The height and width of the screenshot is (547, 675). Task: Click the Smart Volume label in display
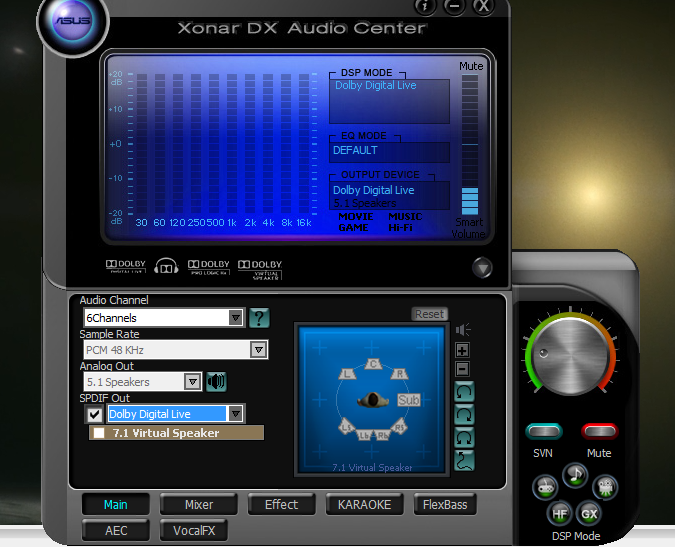pos(469,228)
